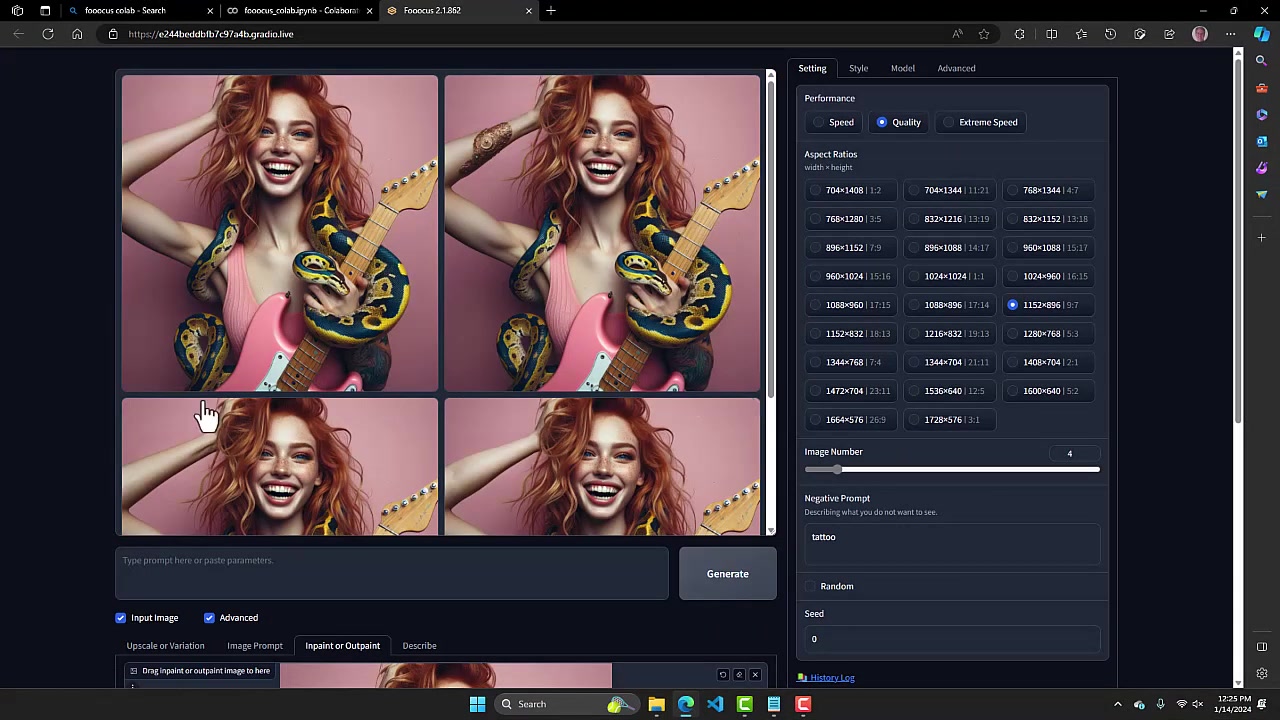Open Edge settings and more ellipsis

tap(1232, 34)
